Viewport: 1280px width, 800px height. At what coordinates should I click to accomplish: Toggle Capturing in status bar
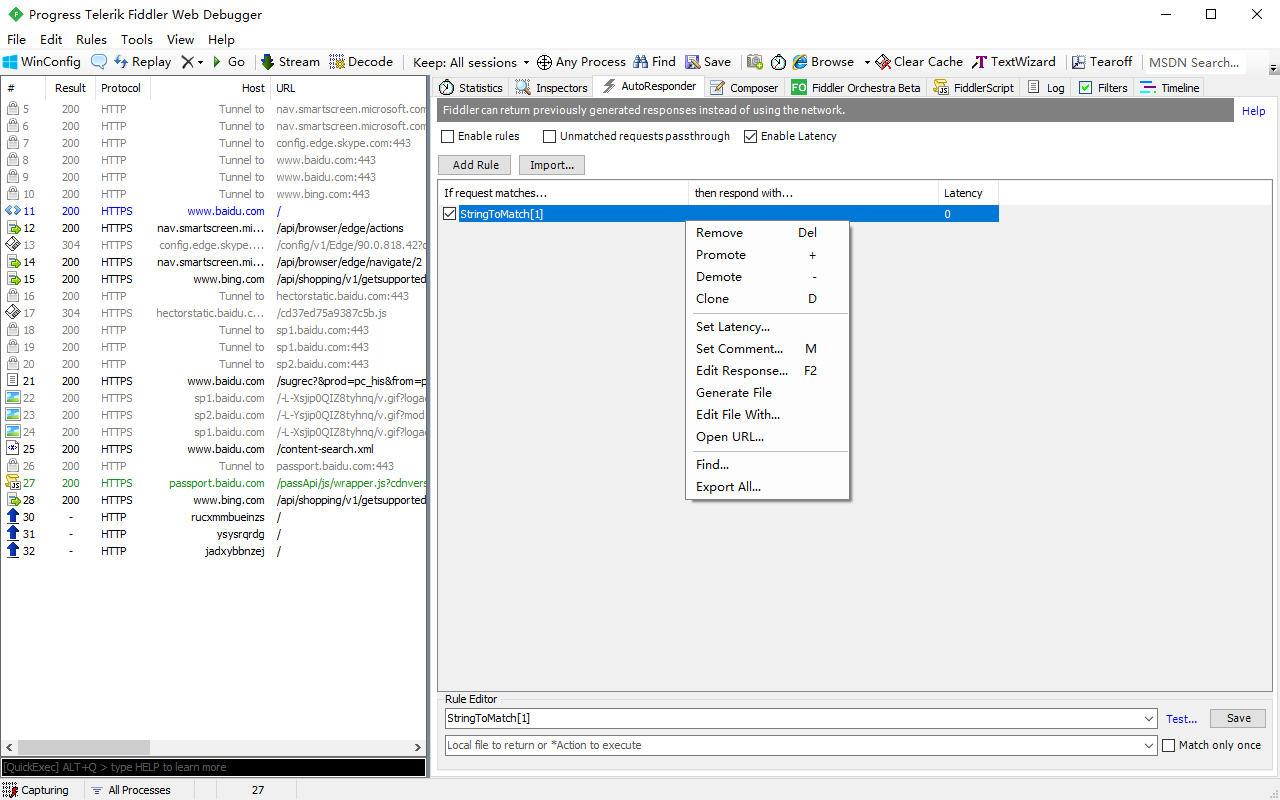(36, 790)
